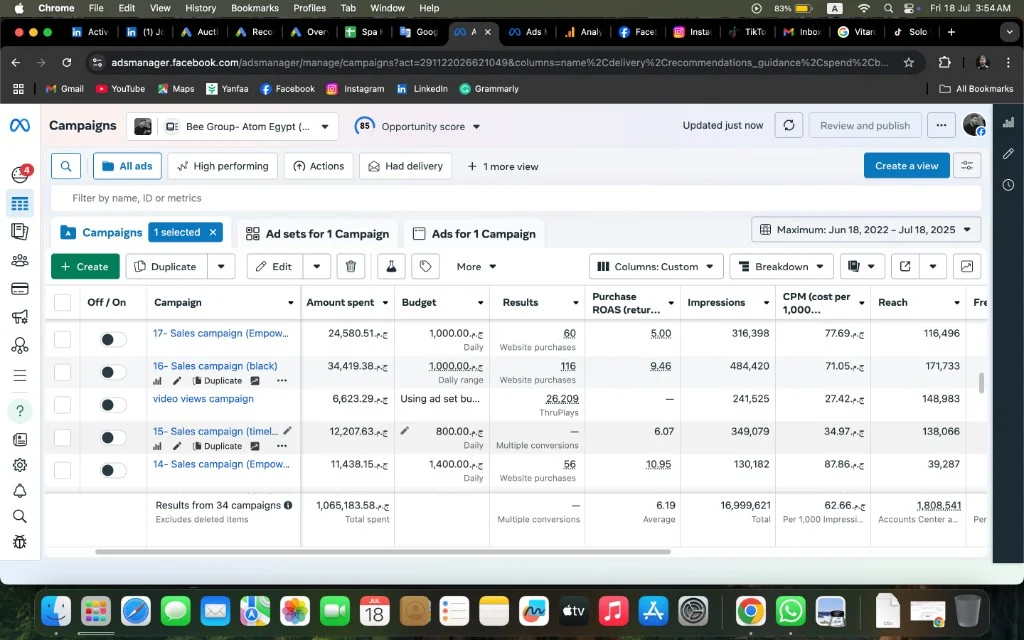Click the green Create button
This screenshot has height=640, width=1024.
(x=85, y=266)
